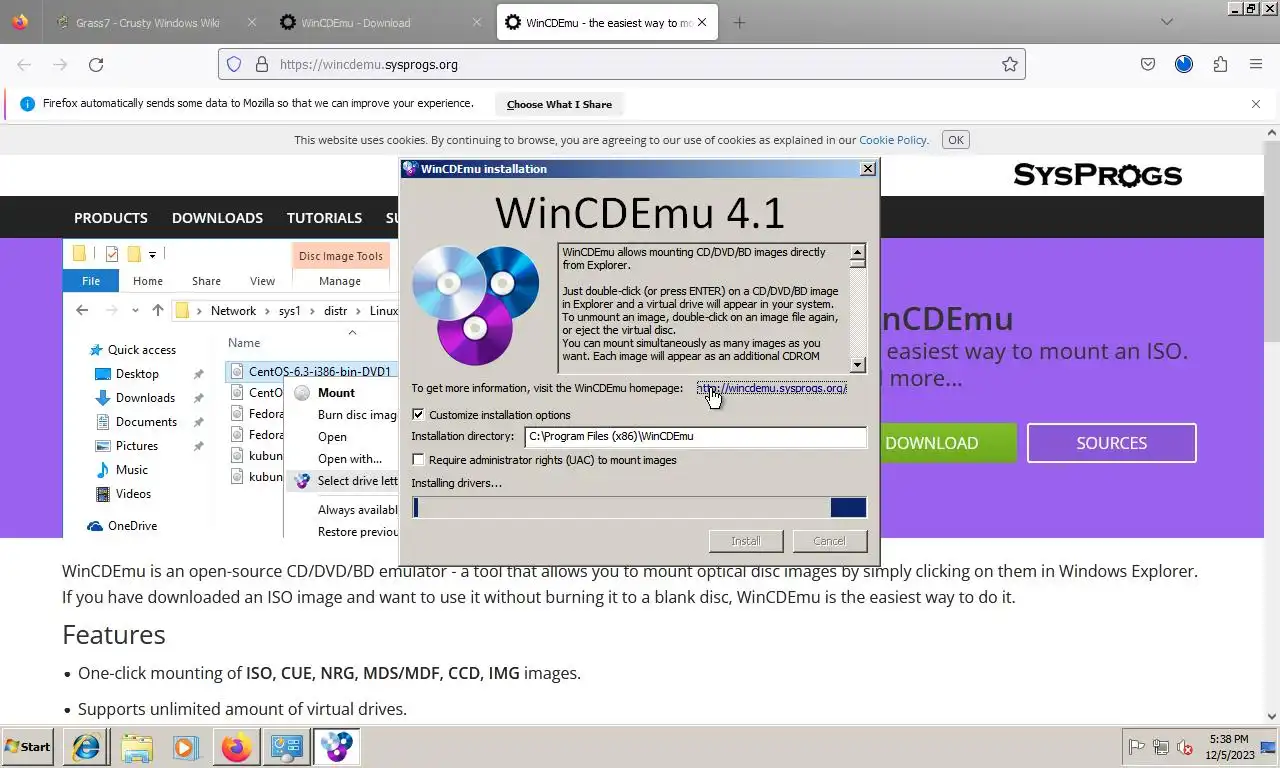
Task: Click the Firefox forward arrow
Action: point(60,64)
